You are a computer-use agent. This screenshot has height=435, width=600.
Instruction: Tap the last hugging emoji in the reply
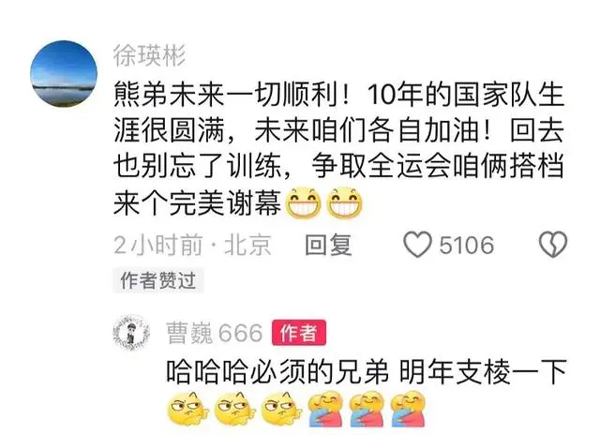coord(408,409)
